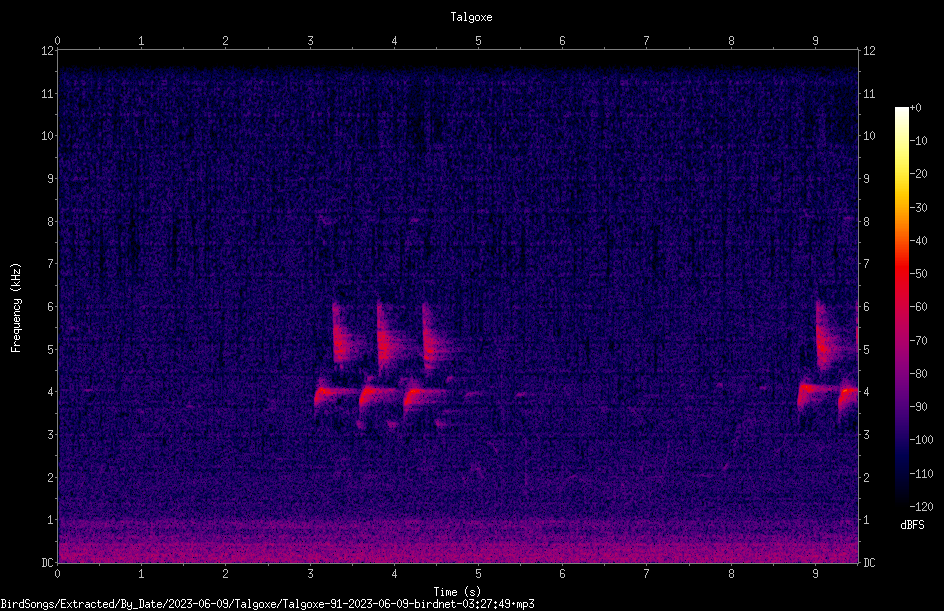
Task: Click the first 4 kHz red note near 3.2 seconds
Action: (335, 394)
